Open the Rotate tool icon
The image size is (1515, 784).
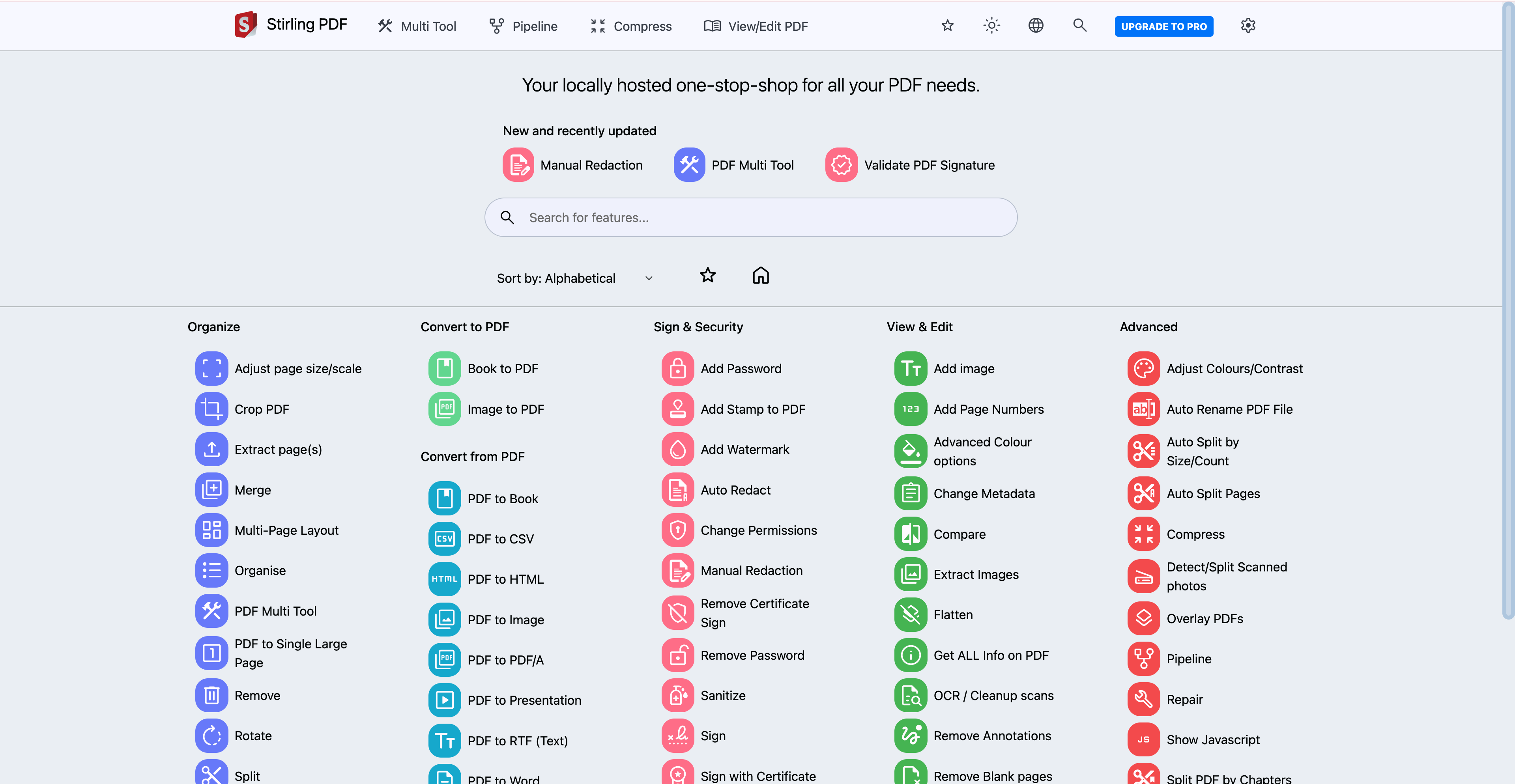211,736
